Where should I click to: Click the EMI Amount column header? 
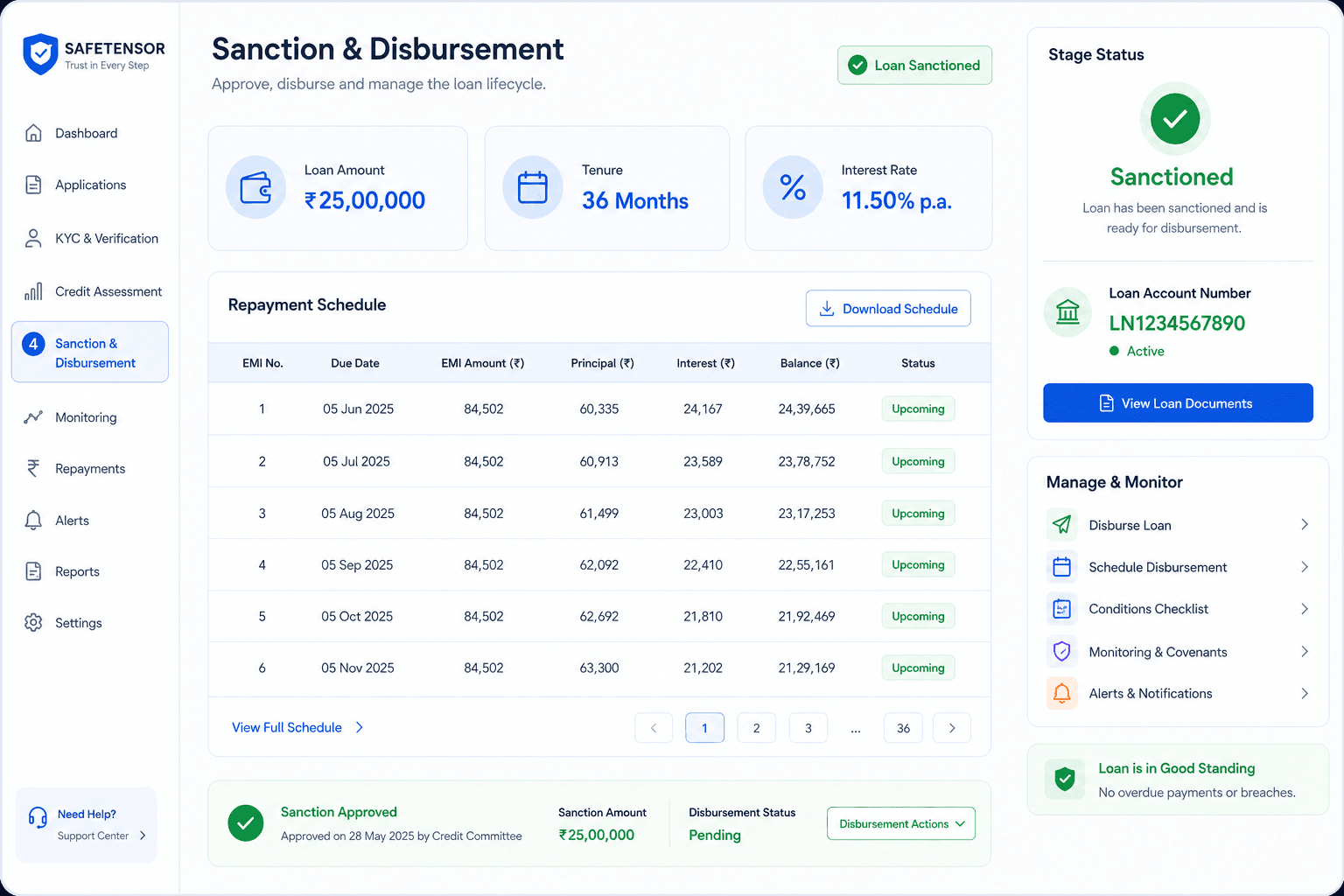tap(483, 363)
